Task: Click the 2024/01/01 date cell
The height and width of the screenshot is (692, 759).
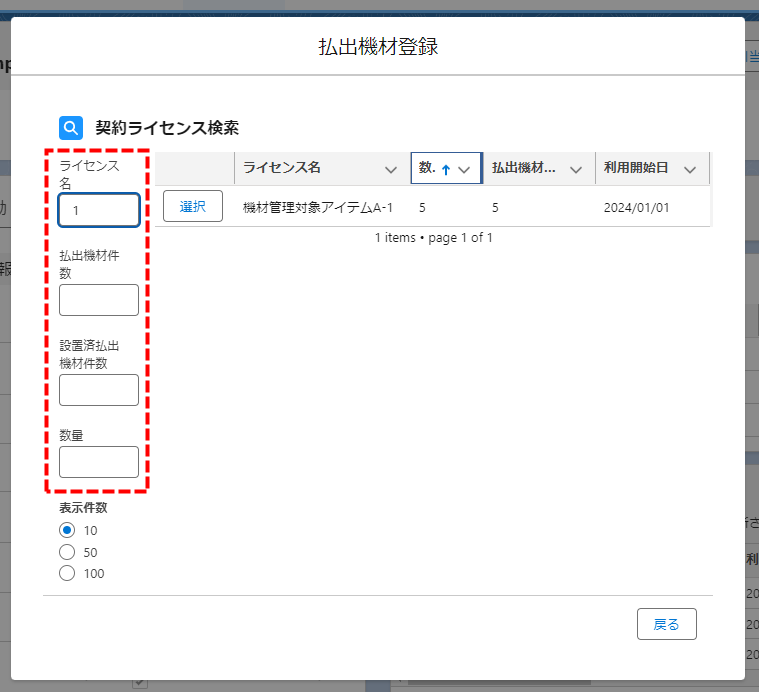Action: click(636, 208)
